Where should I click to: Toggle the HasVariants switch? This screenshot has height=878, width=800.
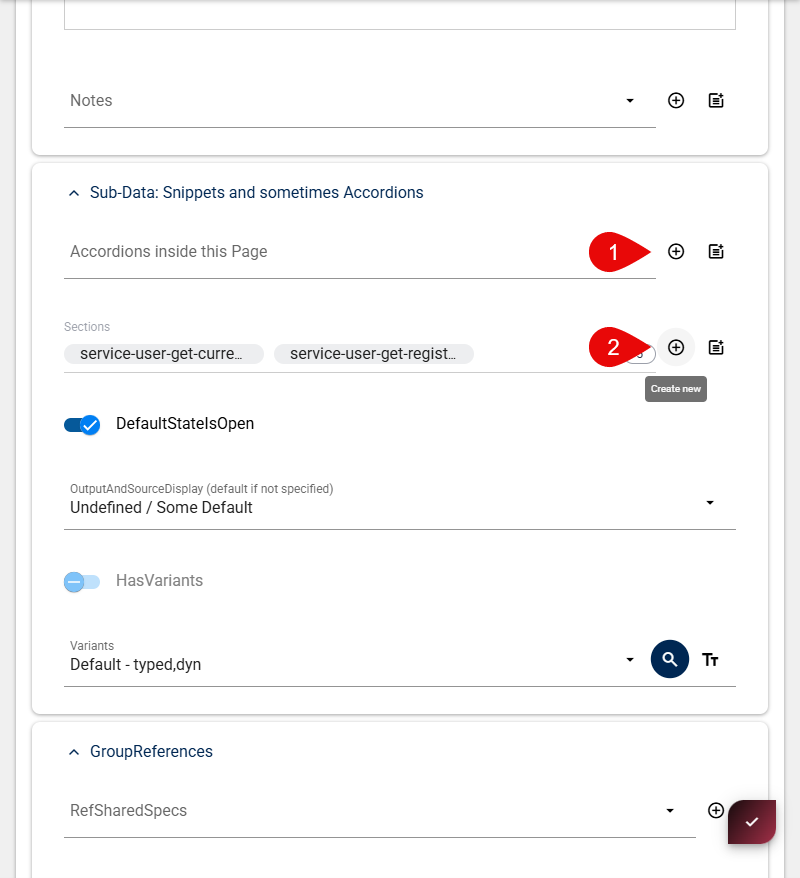(x=82, y=581)
